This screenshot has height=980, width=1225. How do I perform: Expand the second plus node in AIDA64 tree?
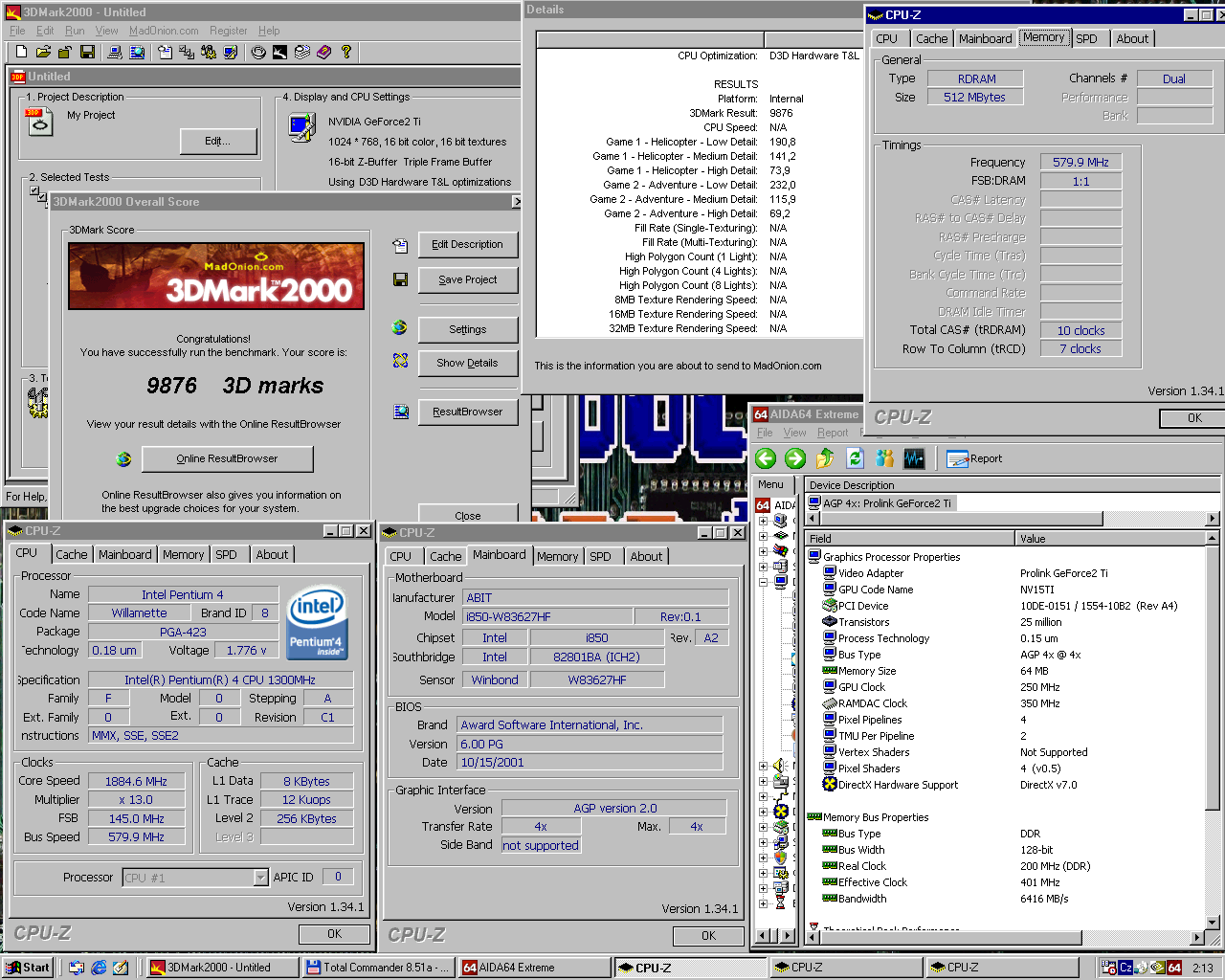[763, 537]
